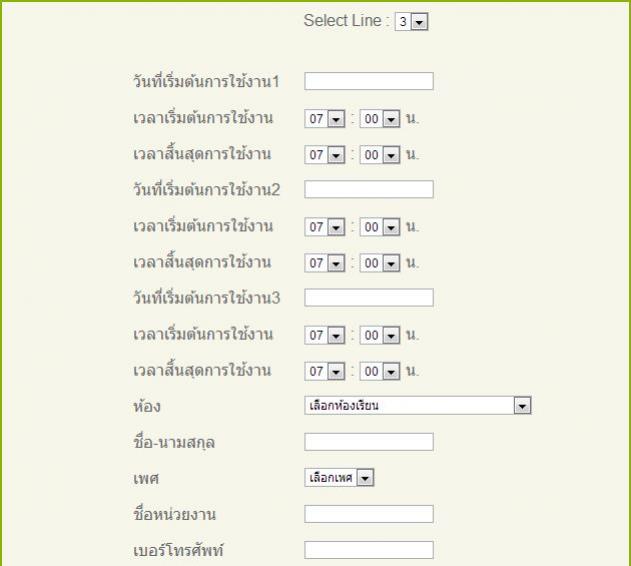Open end-time minute dropdown for usage date 1

(x=380, y=154)
